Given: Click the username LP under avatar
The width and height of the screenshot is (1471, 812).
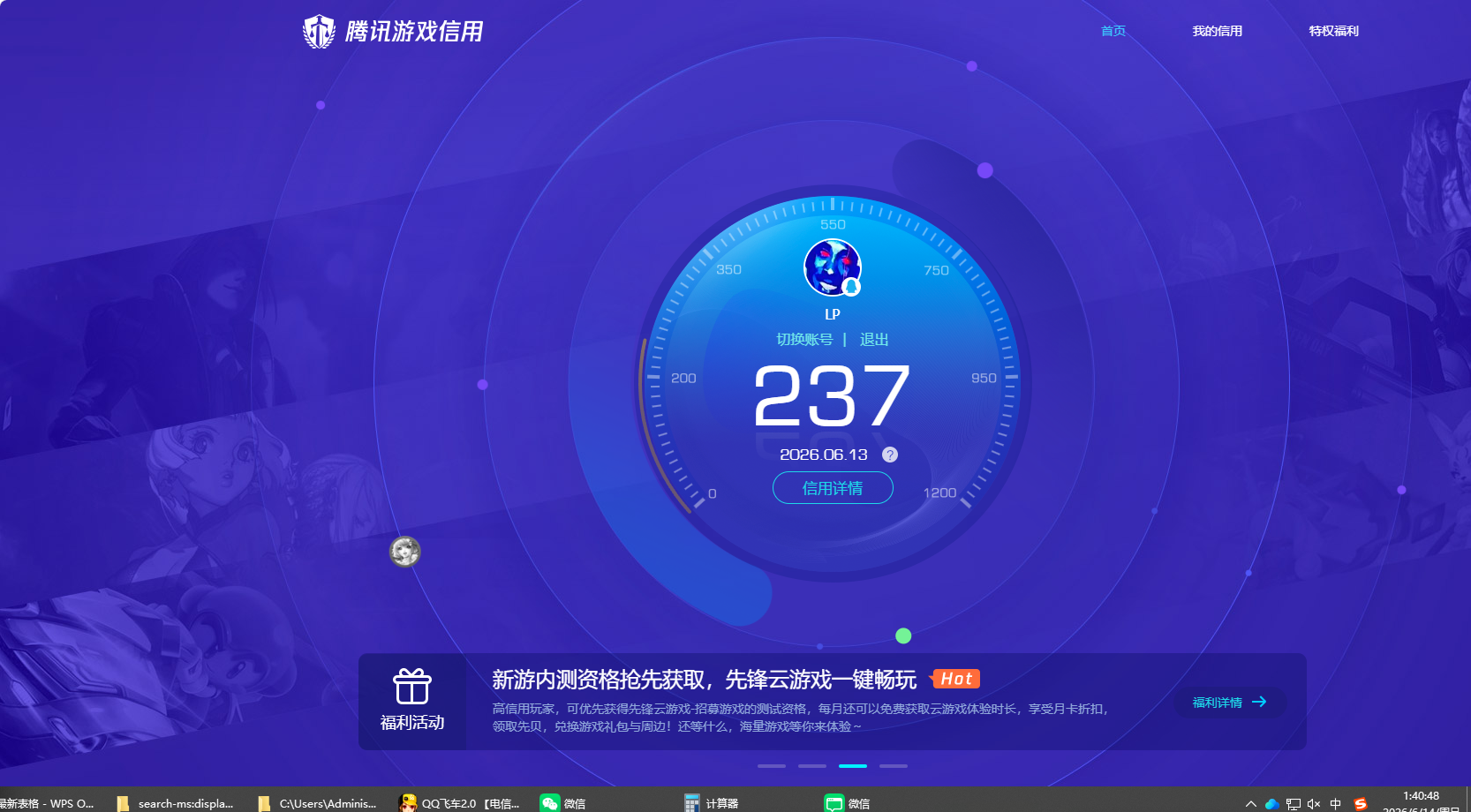Looking at the screenshot, I should [833, 314].
